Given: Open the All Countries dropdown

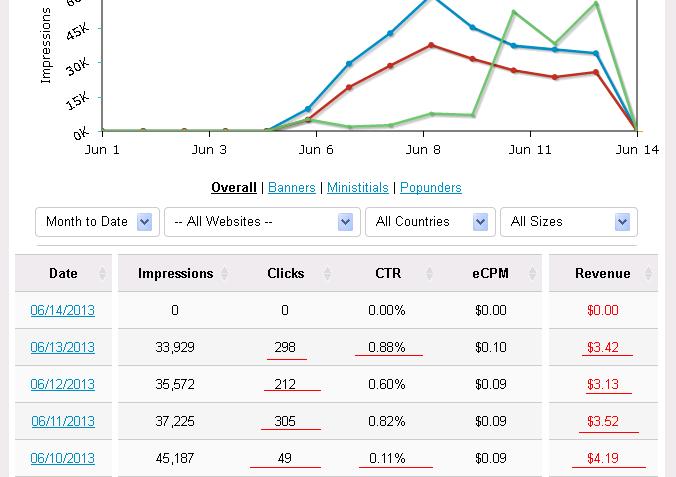Looking at the screenshot, I should [x=480, y=222].
